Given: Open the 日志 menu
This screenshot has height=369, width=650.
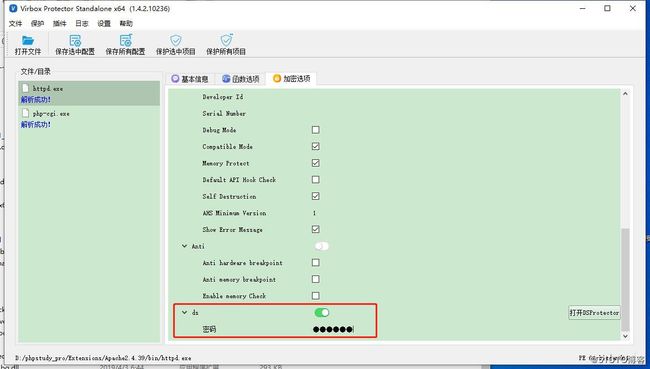Looking at the screenshot, I should 82,23.
